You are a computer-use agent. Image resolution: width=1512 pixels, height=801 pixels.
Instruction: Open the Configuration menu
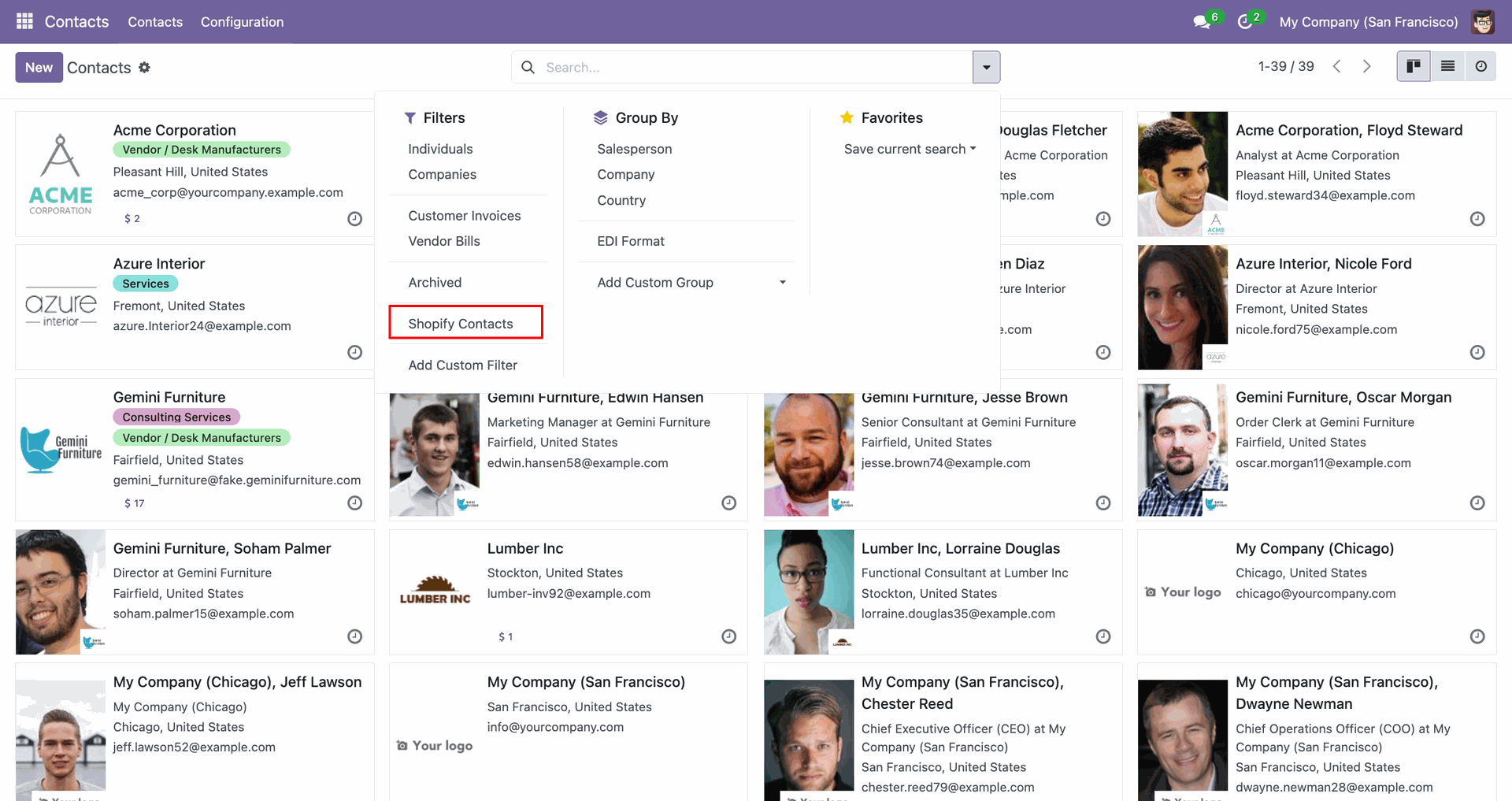242,22
